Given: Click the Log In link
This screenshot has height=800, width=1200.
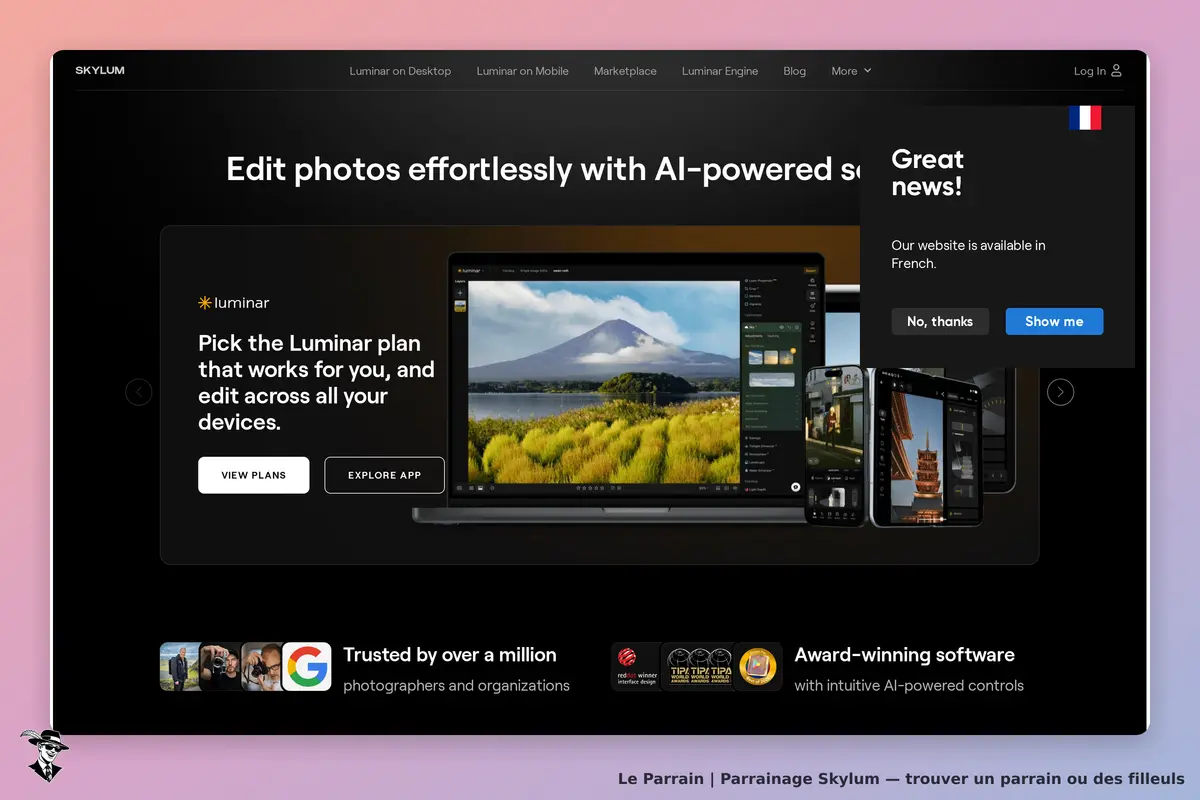Looking at the screenshot, I should pyautogui.click(x=1090, y=71).
